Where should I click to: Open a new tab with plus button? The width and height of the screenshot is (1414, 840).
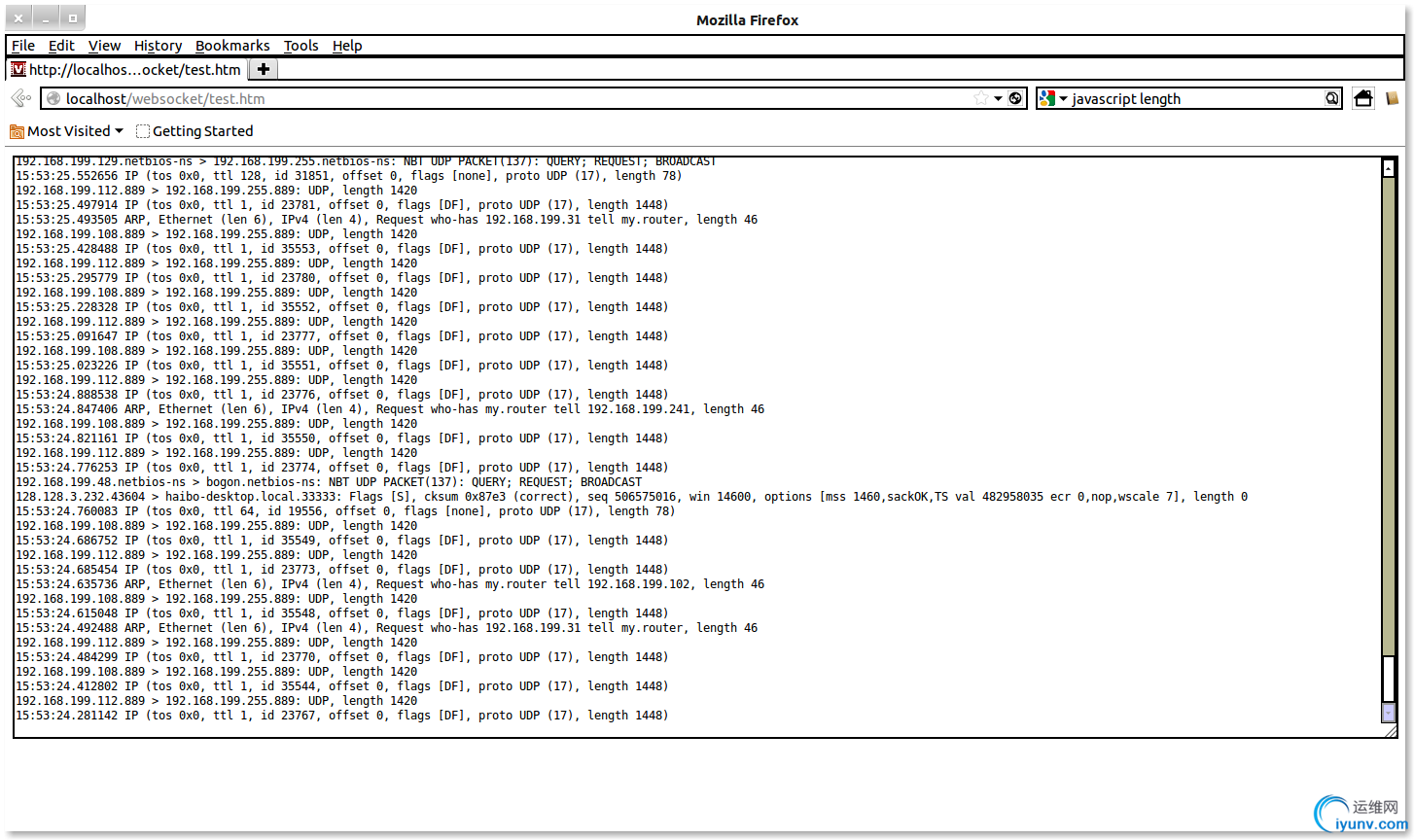tap(263, 69)
